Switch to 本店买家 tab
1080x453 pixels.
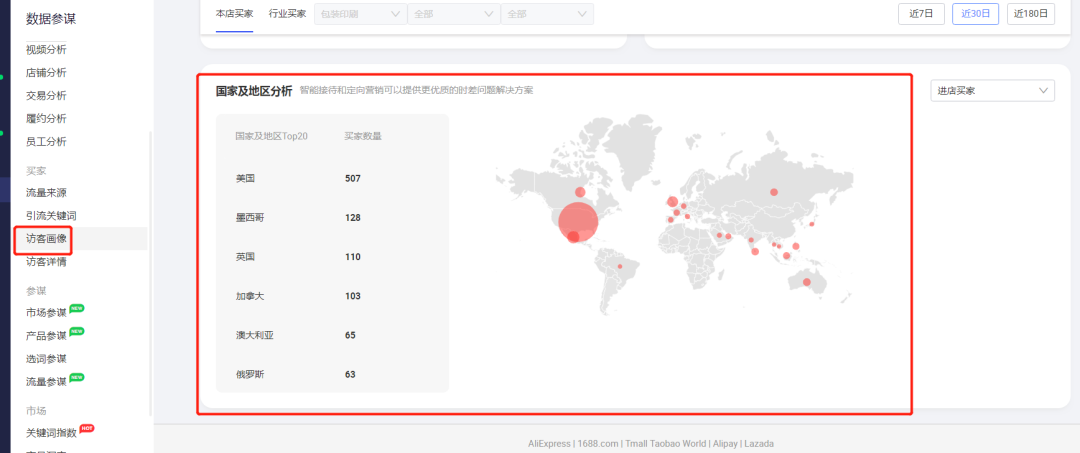[234, 14]
